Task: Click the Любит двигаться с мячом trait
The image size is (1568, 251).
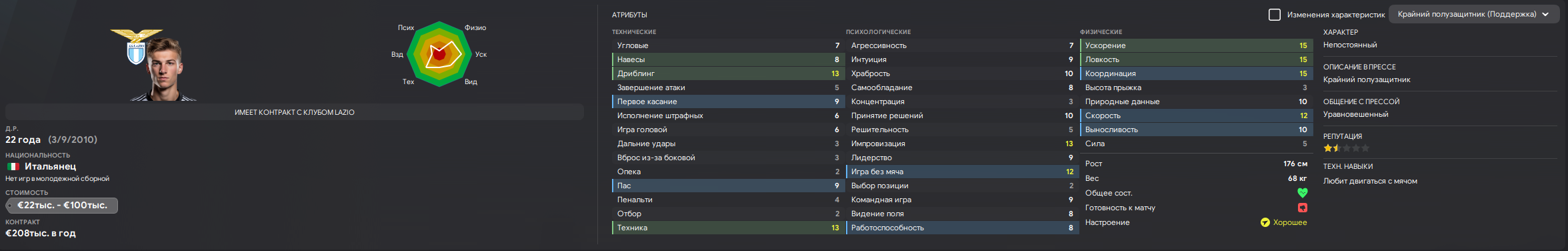Action: (x=1370, y=181)
